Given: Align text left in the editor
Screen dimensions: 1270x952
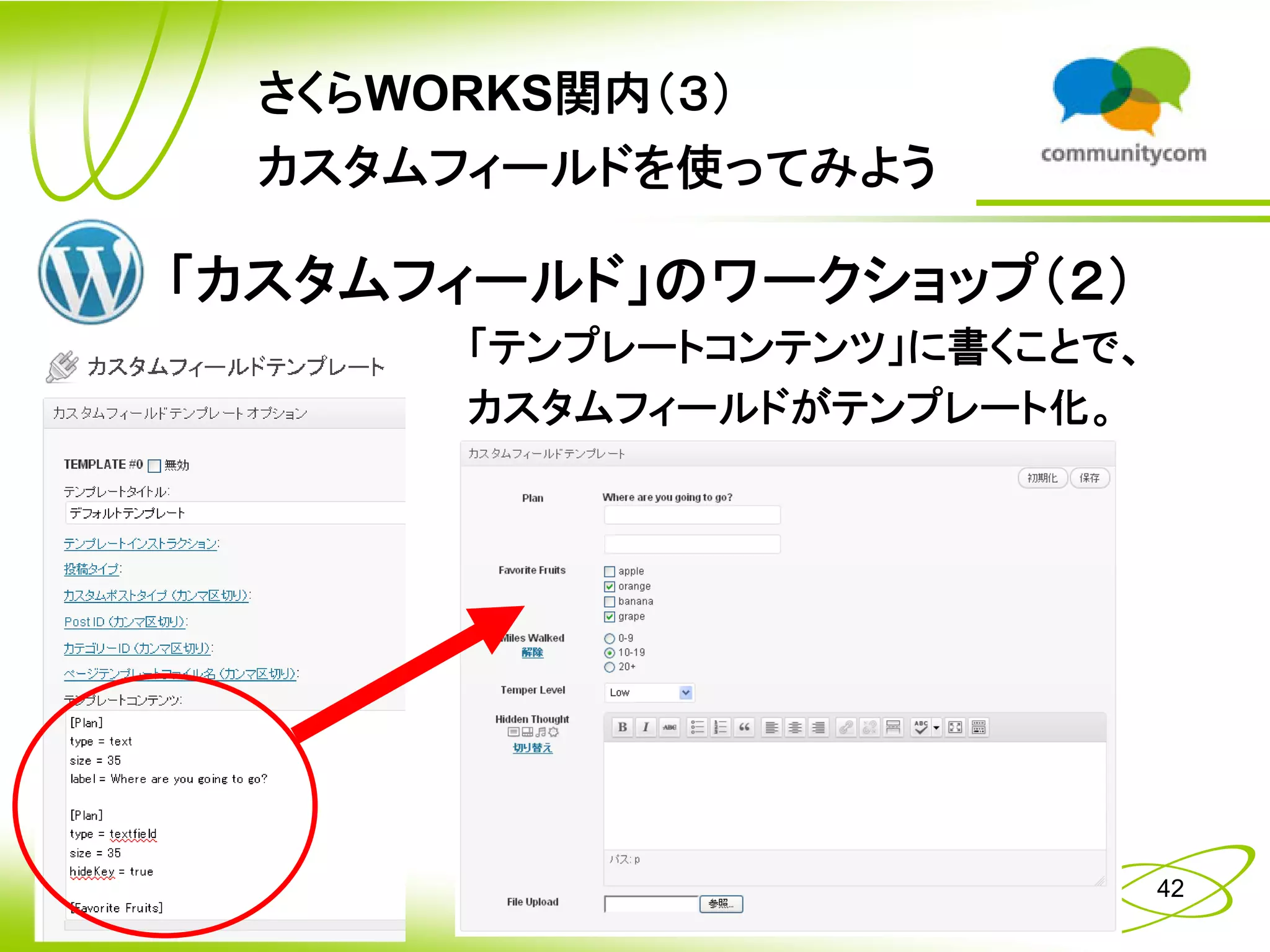Looking at the screenshot, I should click(771, 727).
